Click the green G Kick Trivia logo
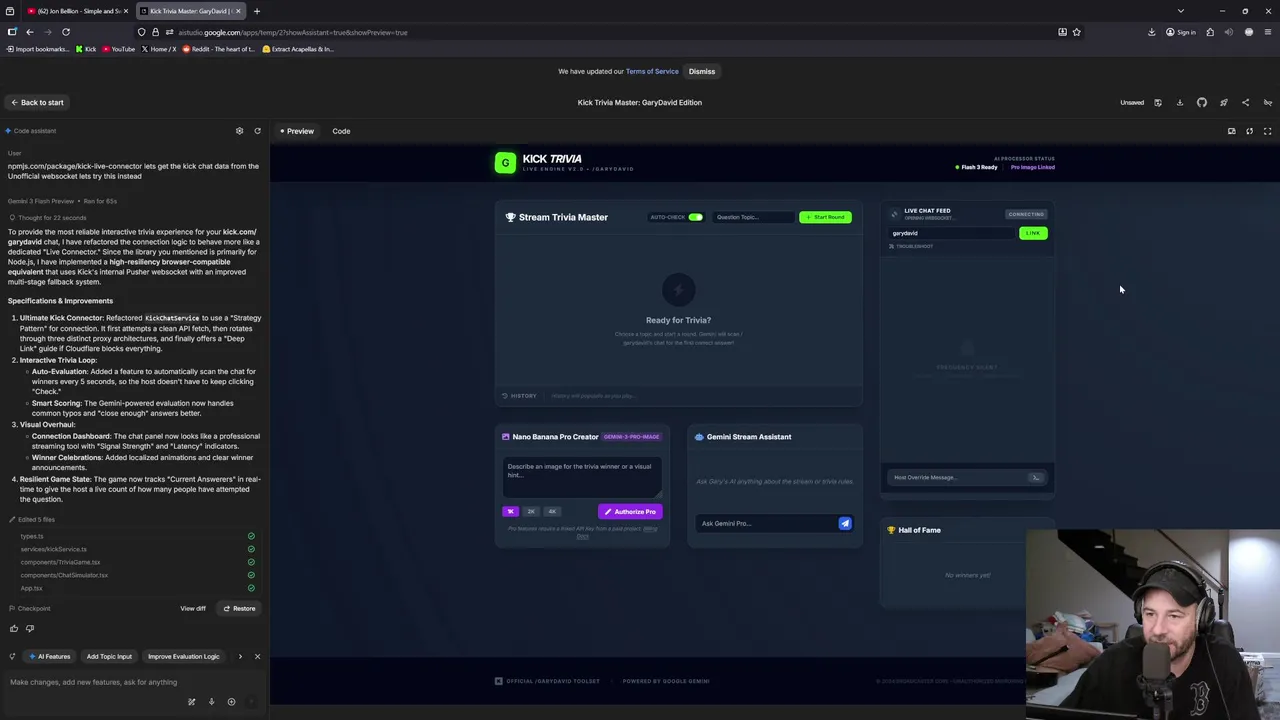This screenshot has height=720, width=1280. (x=505, y=163)
